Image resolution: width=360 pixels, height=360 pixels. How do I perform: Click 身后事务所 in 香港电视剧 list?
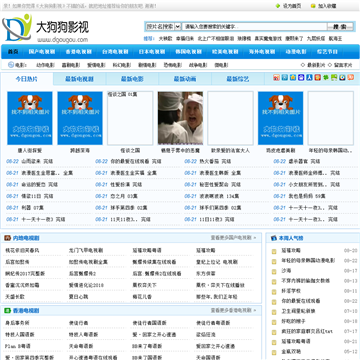pos(17,323)
